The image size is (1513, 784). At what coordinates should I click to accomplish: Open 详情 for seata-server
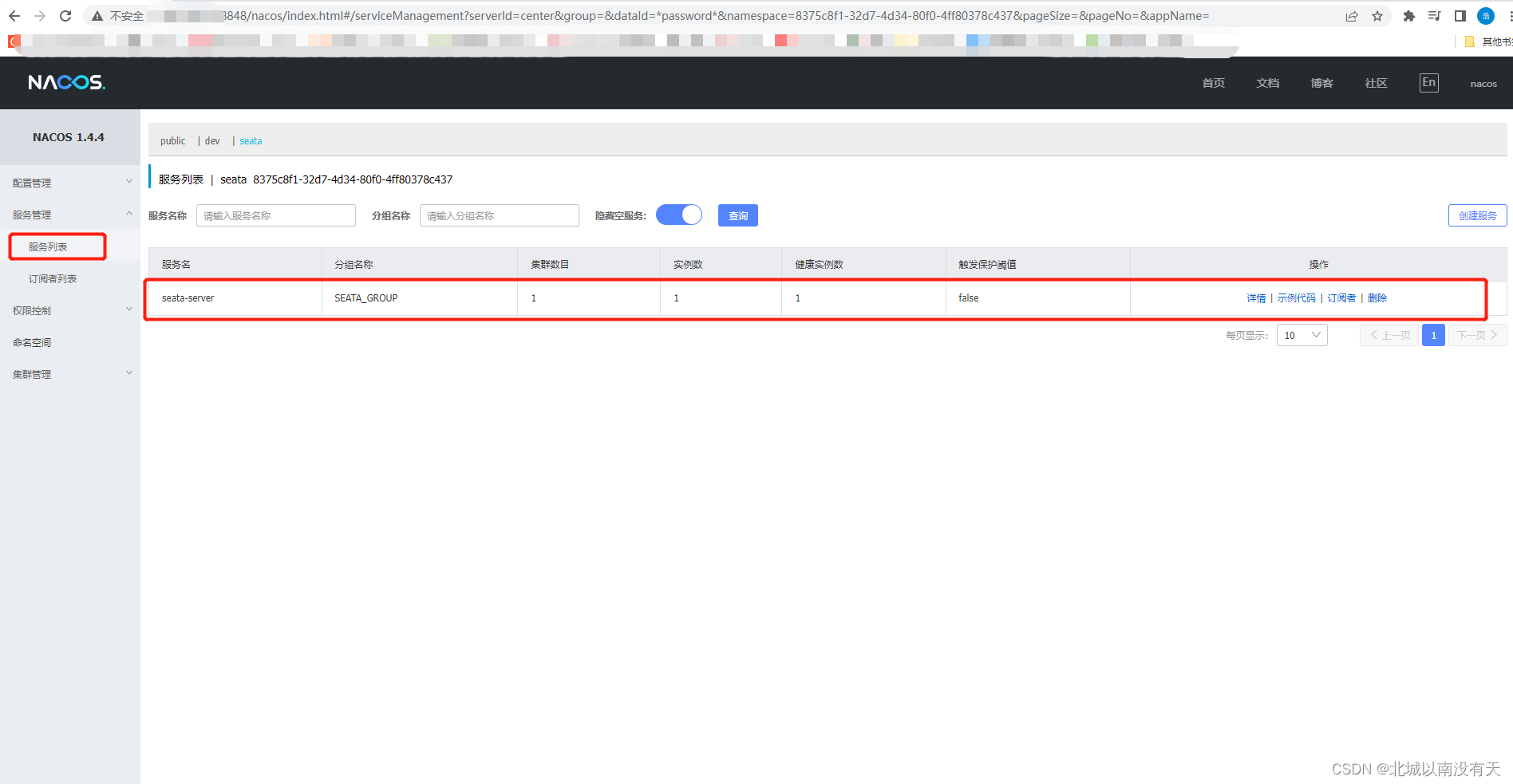click(x=1256, y=297)
